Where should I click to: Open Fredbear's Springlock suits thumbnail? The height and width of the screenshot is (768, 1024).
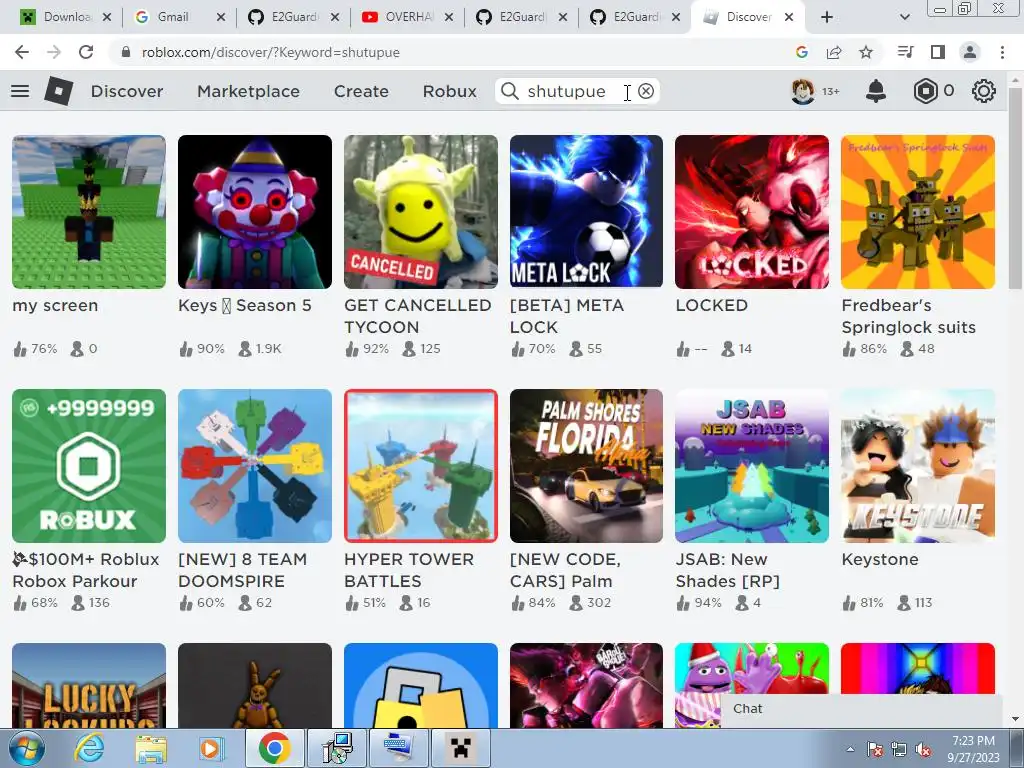tap(918, 212)
